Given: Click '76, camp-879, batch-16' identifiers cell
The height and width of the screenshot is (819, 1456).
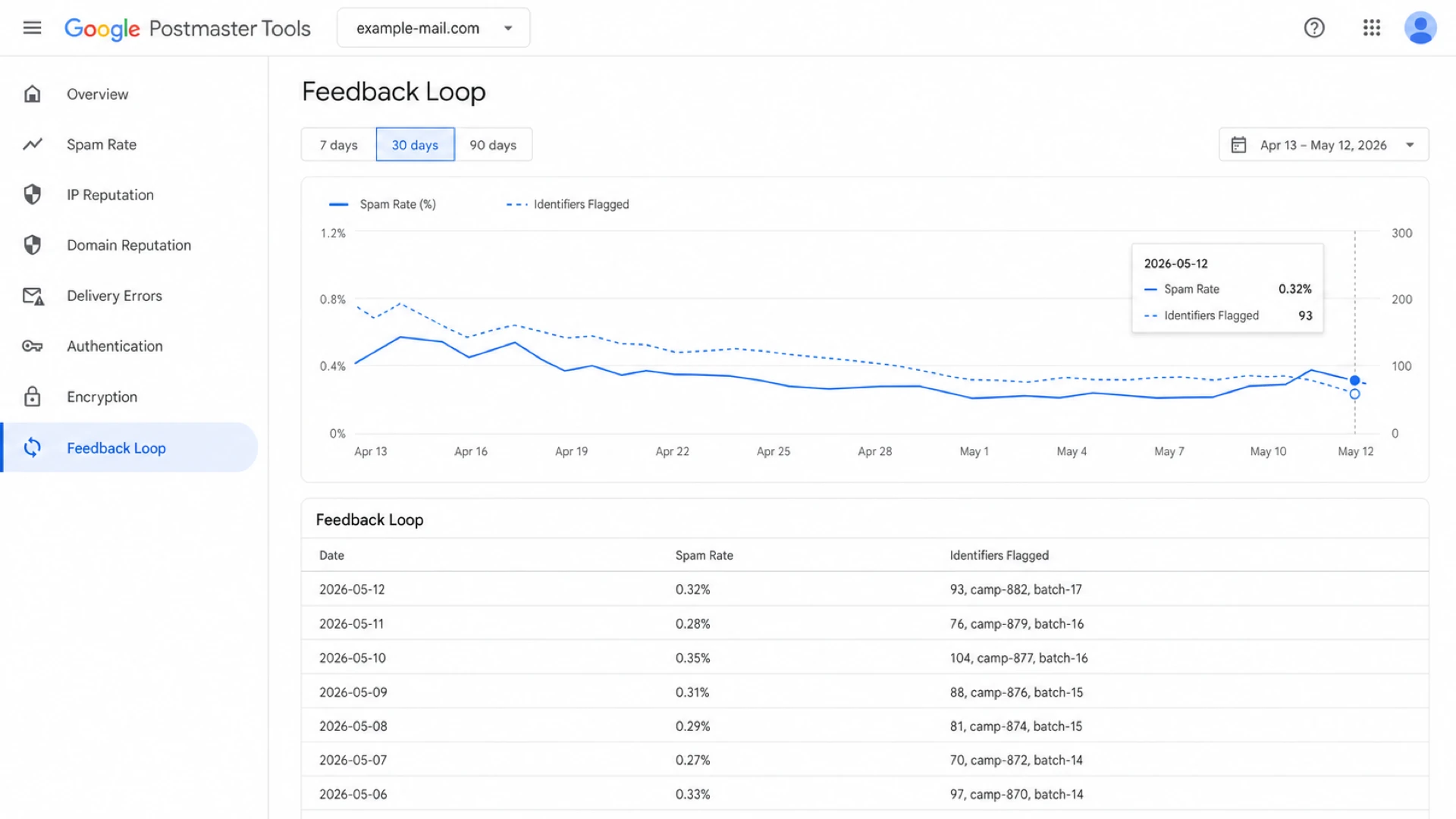Looking at the screenshot, I should click(1016, 623).
